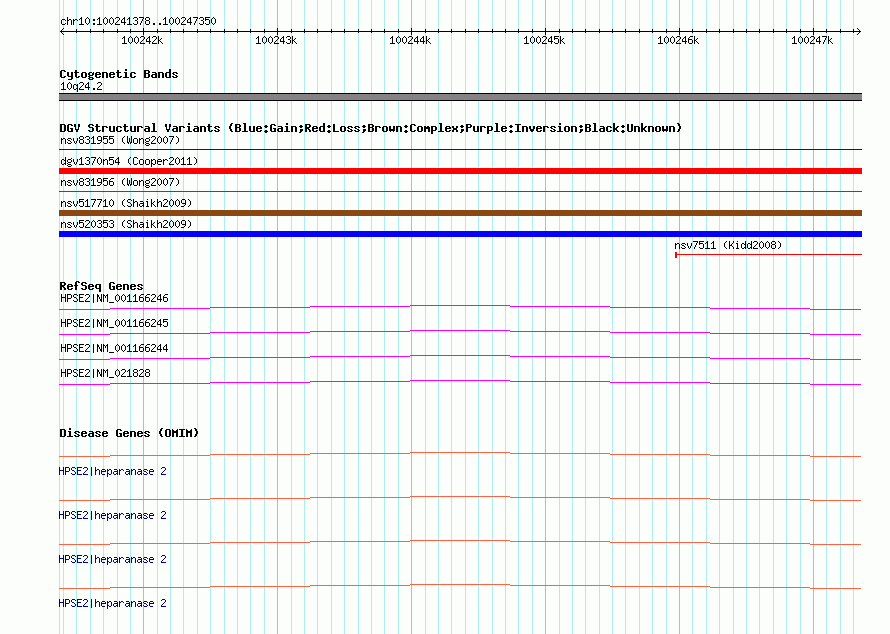Click the magenta NM_021828 gene line

coord(460,383)
